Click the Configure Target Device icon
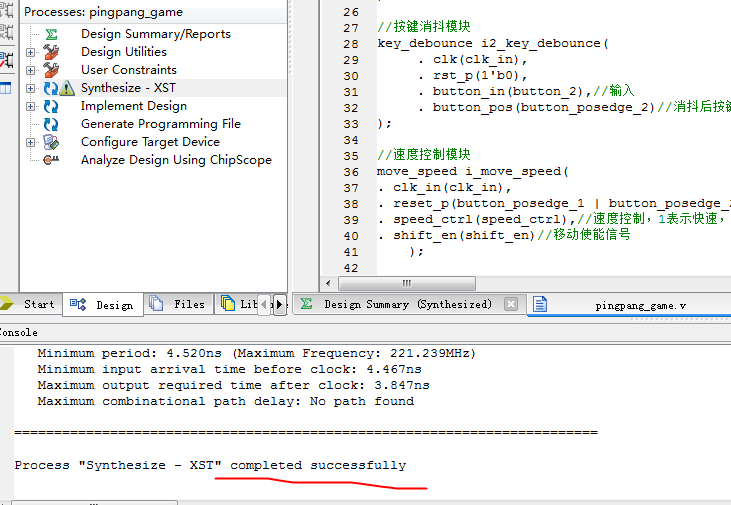 [x=51, y=142]
